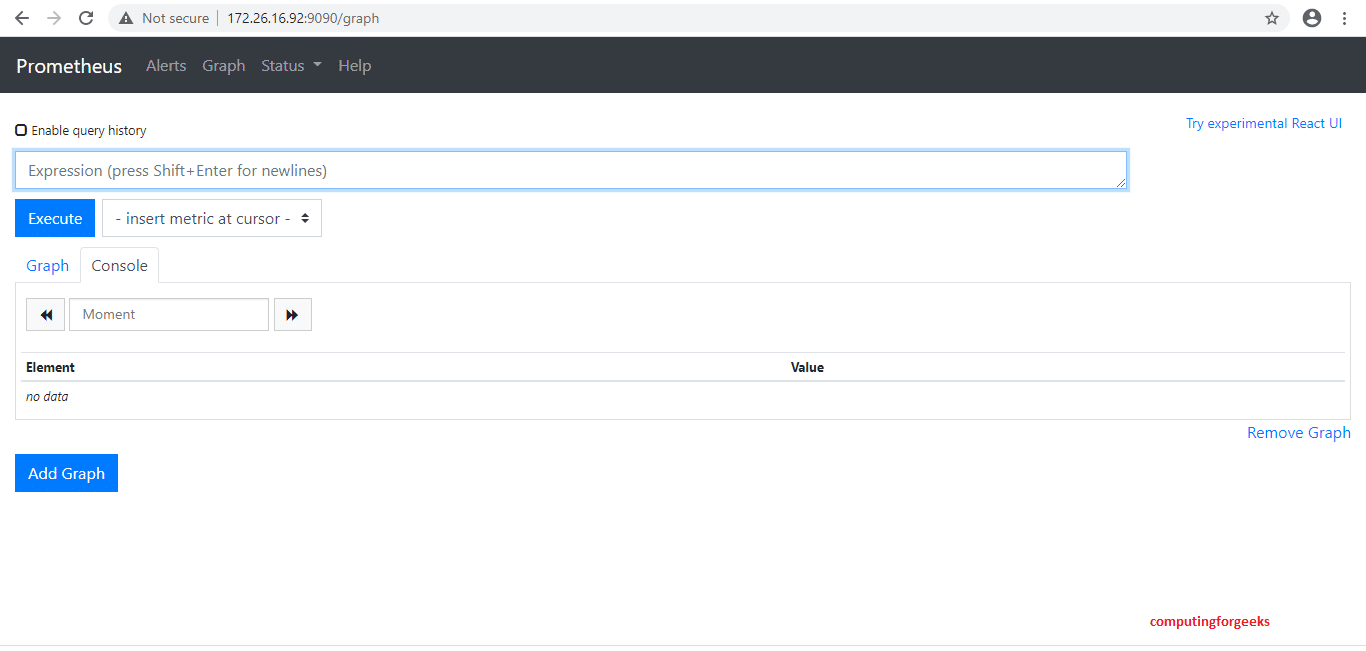Remove the current graph panel
This screenshot has width=1366, height=651.
(x=1298, y=432)
